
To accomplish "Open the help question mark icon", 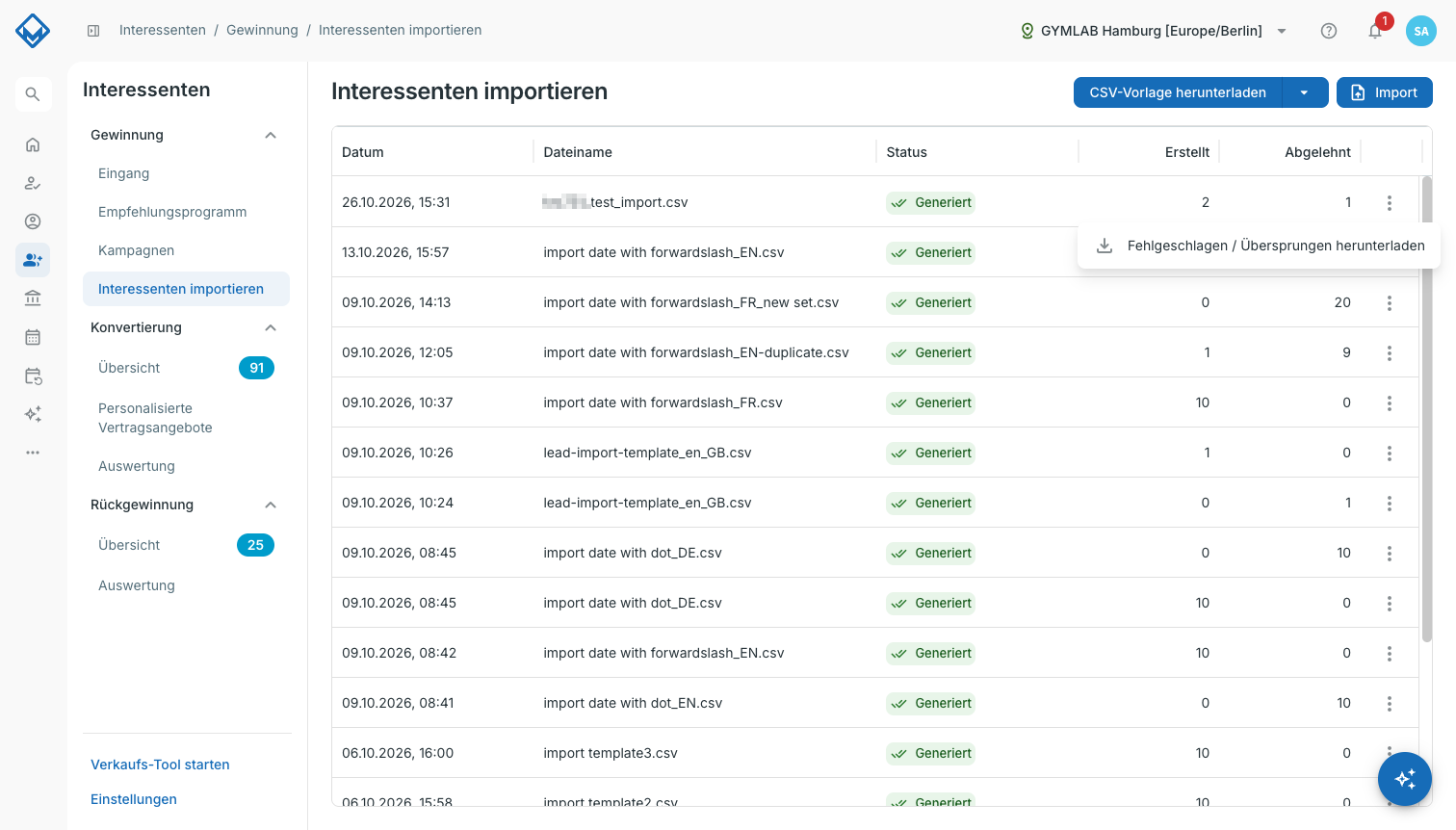I will click(1329, 31).
